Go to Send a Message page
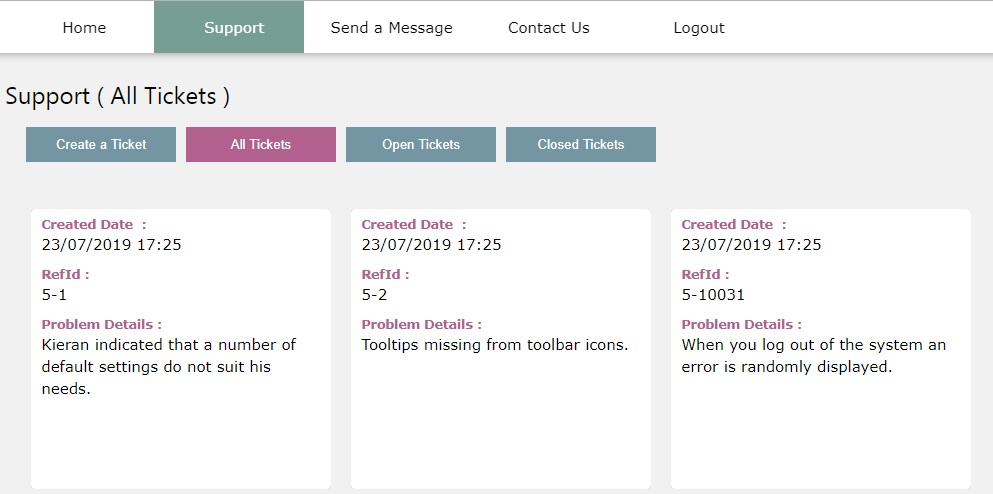This screenshot has height=494, width=993. pyautogui.click(x=391, y=28)
